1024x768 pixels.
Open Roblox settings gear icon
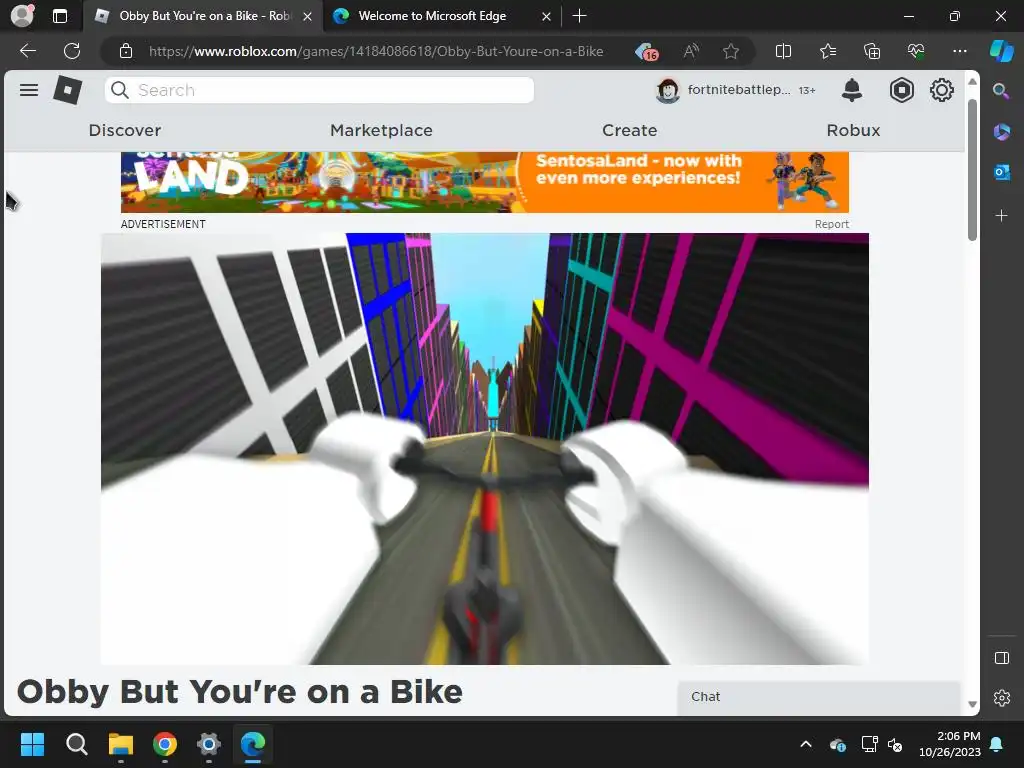pos(942,90)
